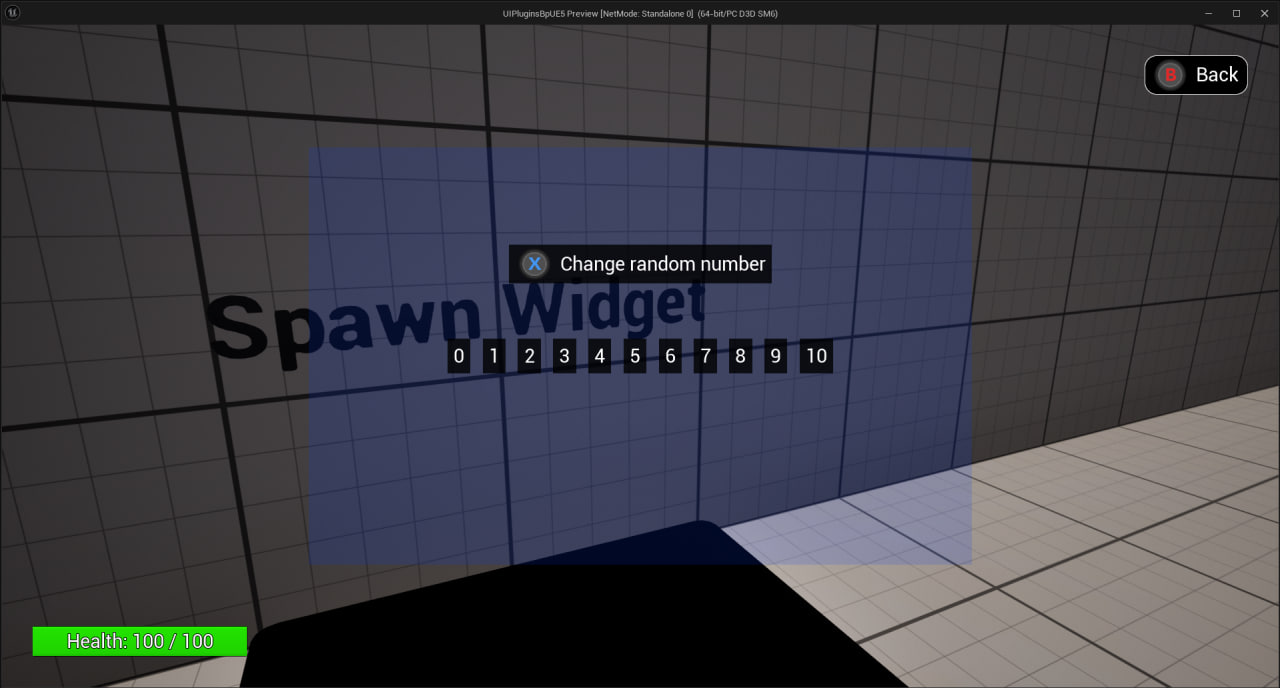Screen dimensions: 1280x688
Task: Select number tile 6
Action: 670,356
